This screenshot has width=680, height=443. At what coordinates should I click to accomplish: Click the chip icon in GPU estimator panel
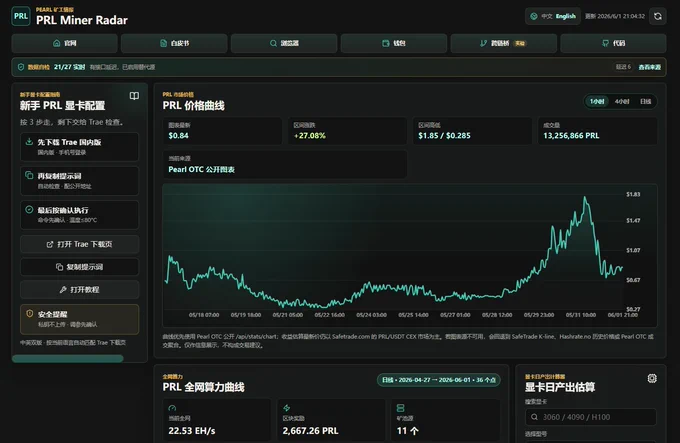[x=652, y=378]
